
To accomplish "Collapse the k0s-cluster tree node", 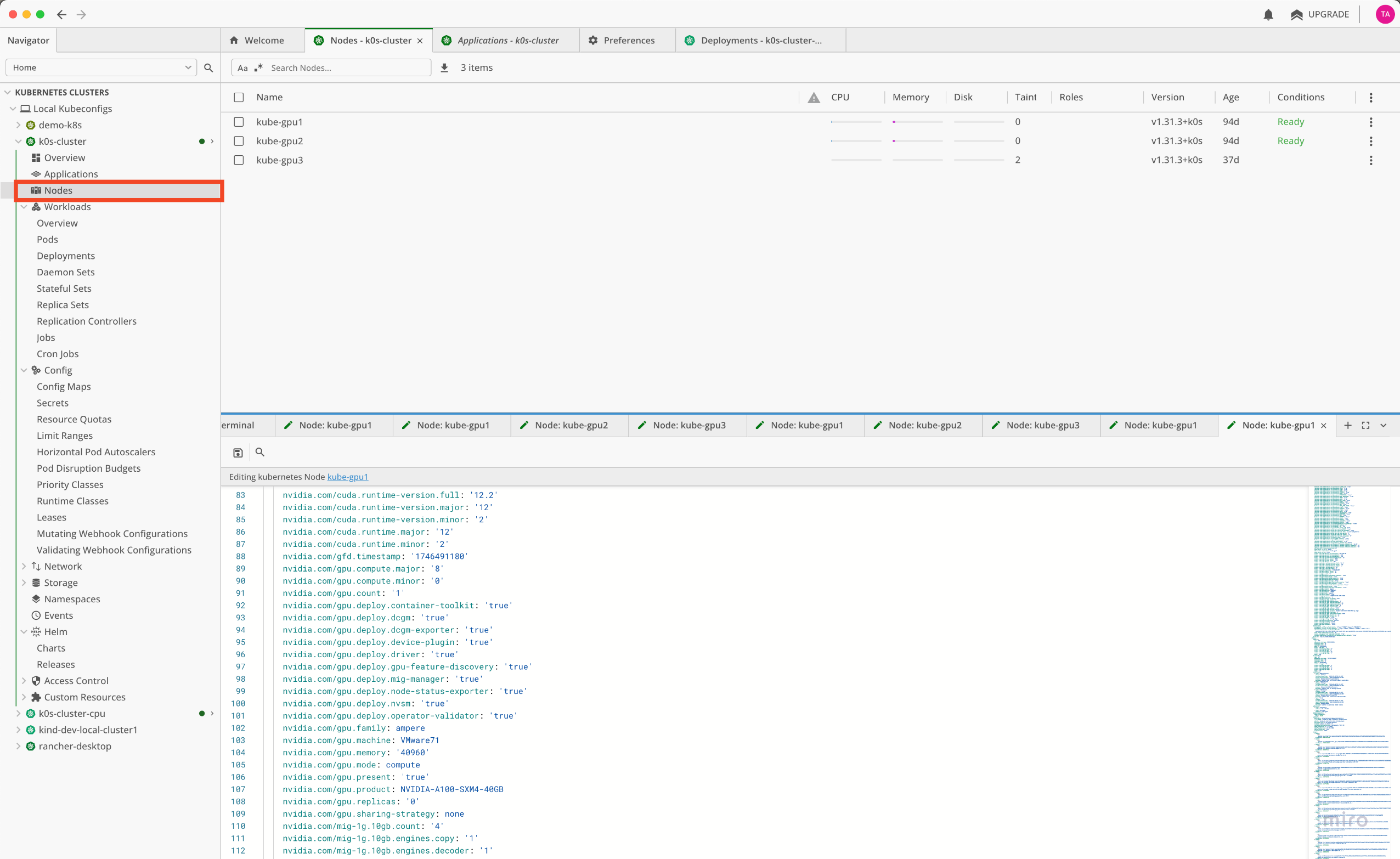I will click(18, 142).
